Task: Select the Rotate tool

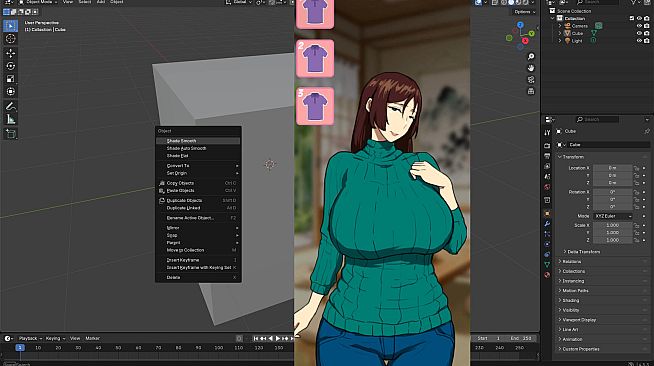Action: pos(10,66)
